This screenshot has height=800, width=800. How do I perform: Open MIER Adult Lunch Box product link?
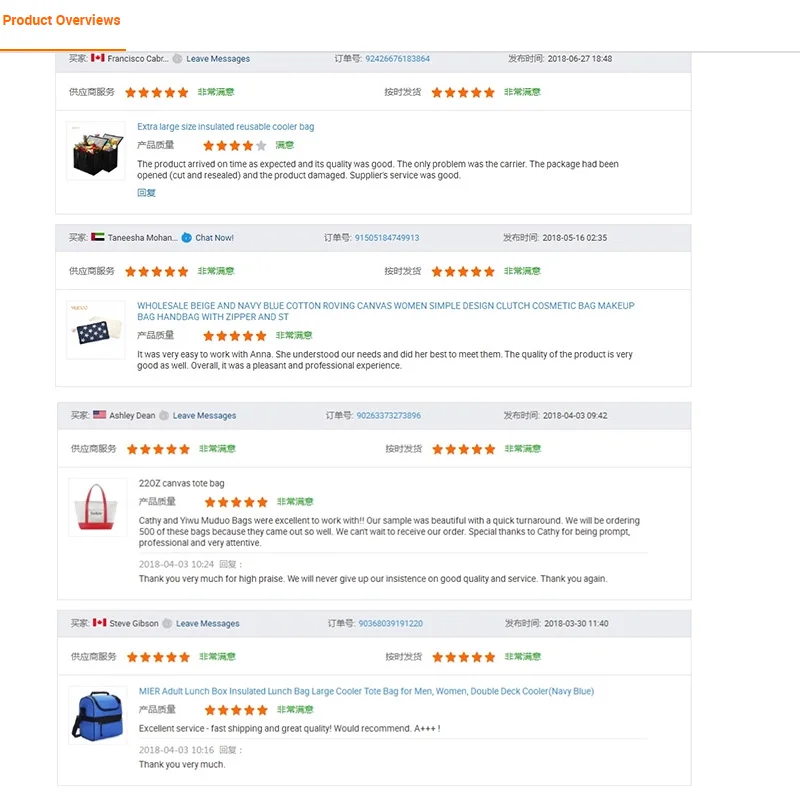365,691
